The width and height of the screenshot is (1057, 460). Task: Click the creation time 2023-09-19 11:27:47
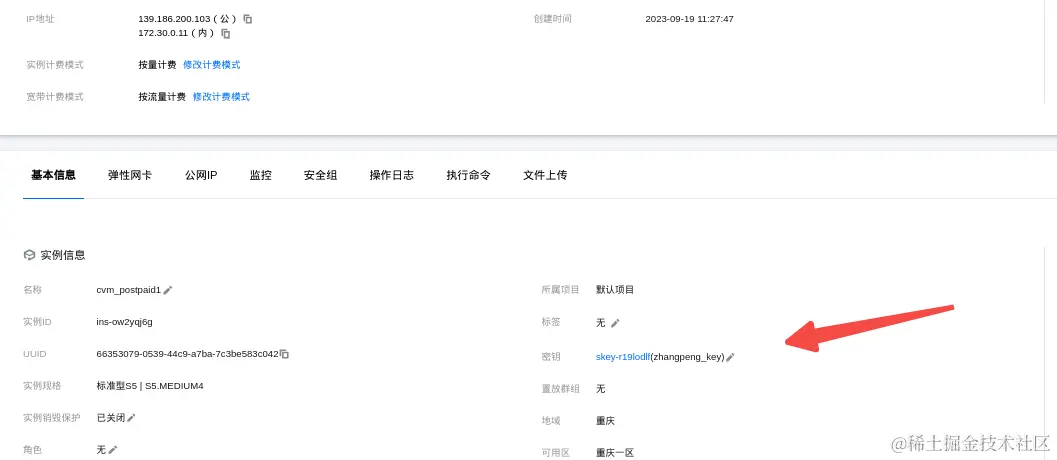click(690, 19)
